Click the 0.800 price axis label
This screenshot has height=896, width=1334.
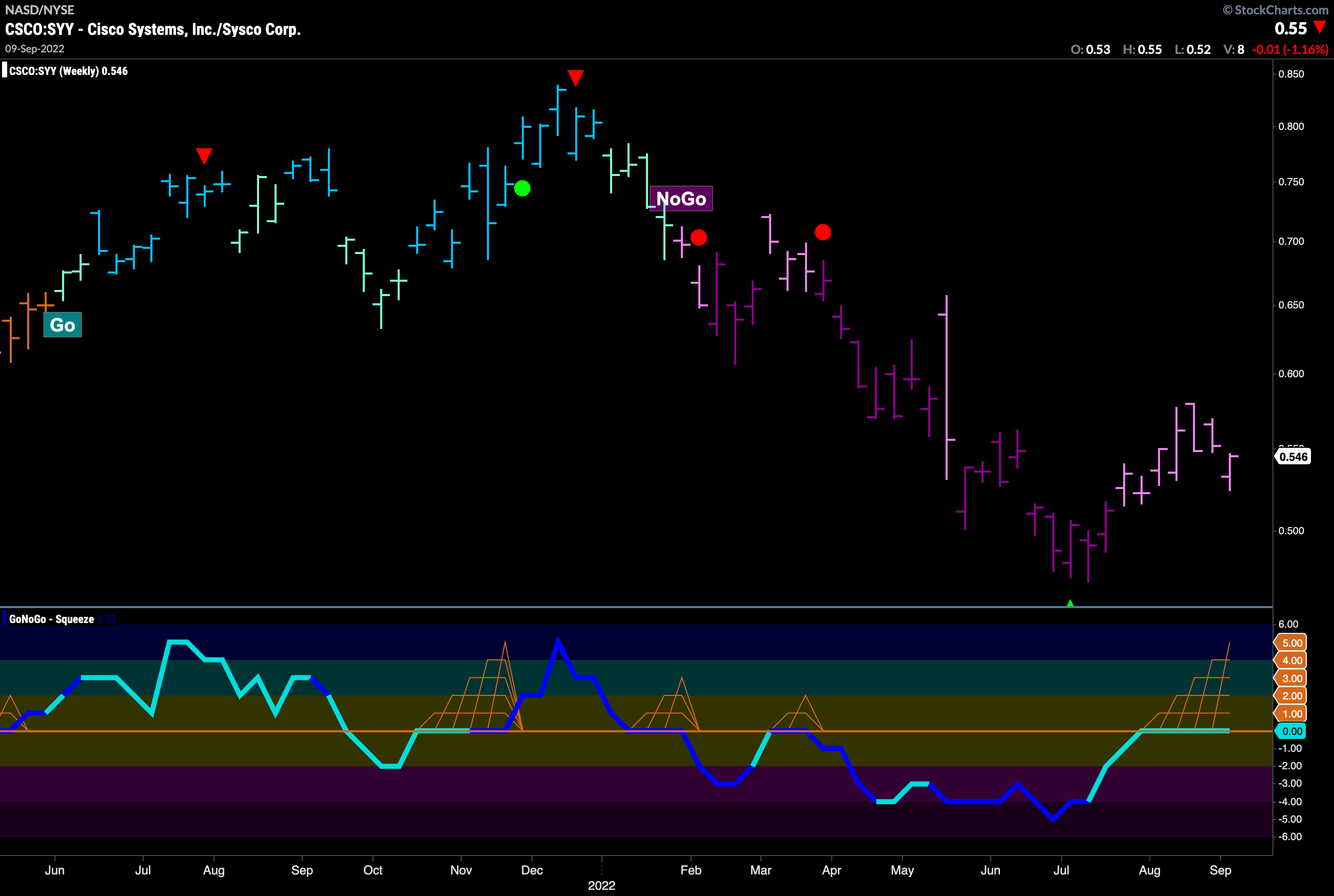[1291, 126]
